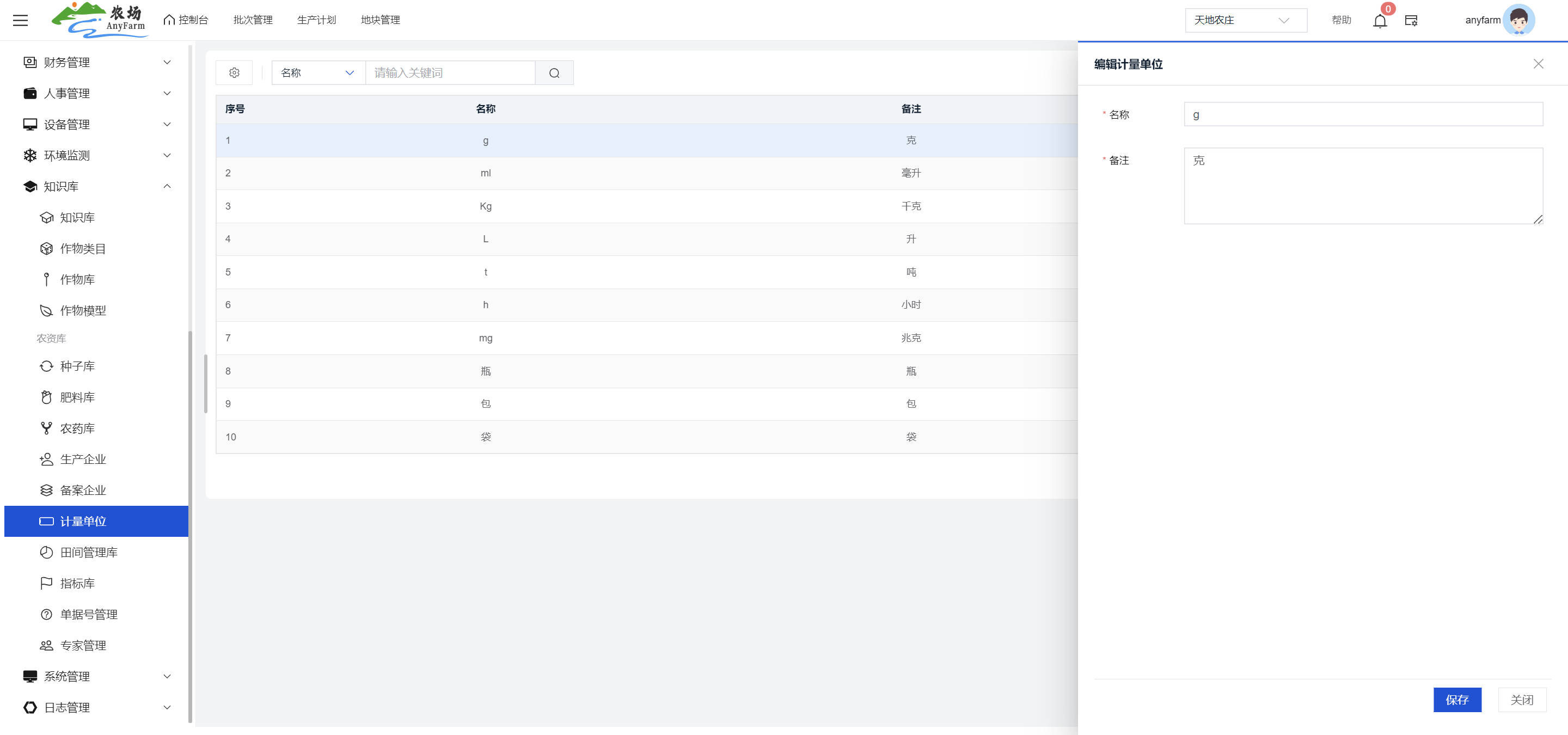Go to the 地块管理 top menu

pyautogui.click(x=380, y=20)
